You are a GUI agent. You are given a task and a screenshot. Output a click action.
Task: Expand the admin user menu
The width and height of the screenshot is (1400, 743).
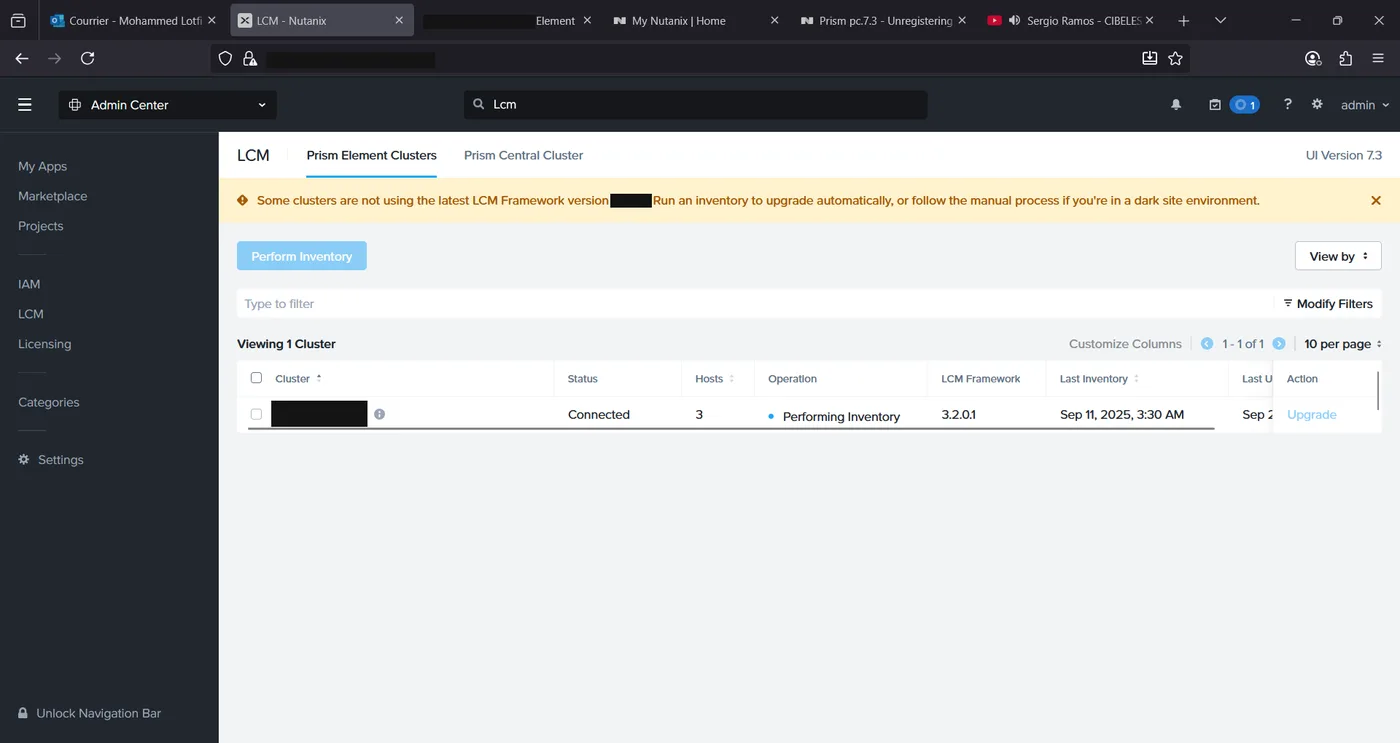point(1365,105)
